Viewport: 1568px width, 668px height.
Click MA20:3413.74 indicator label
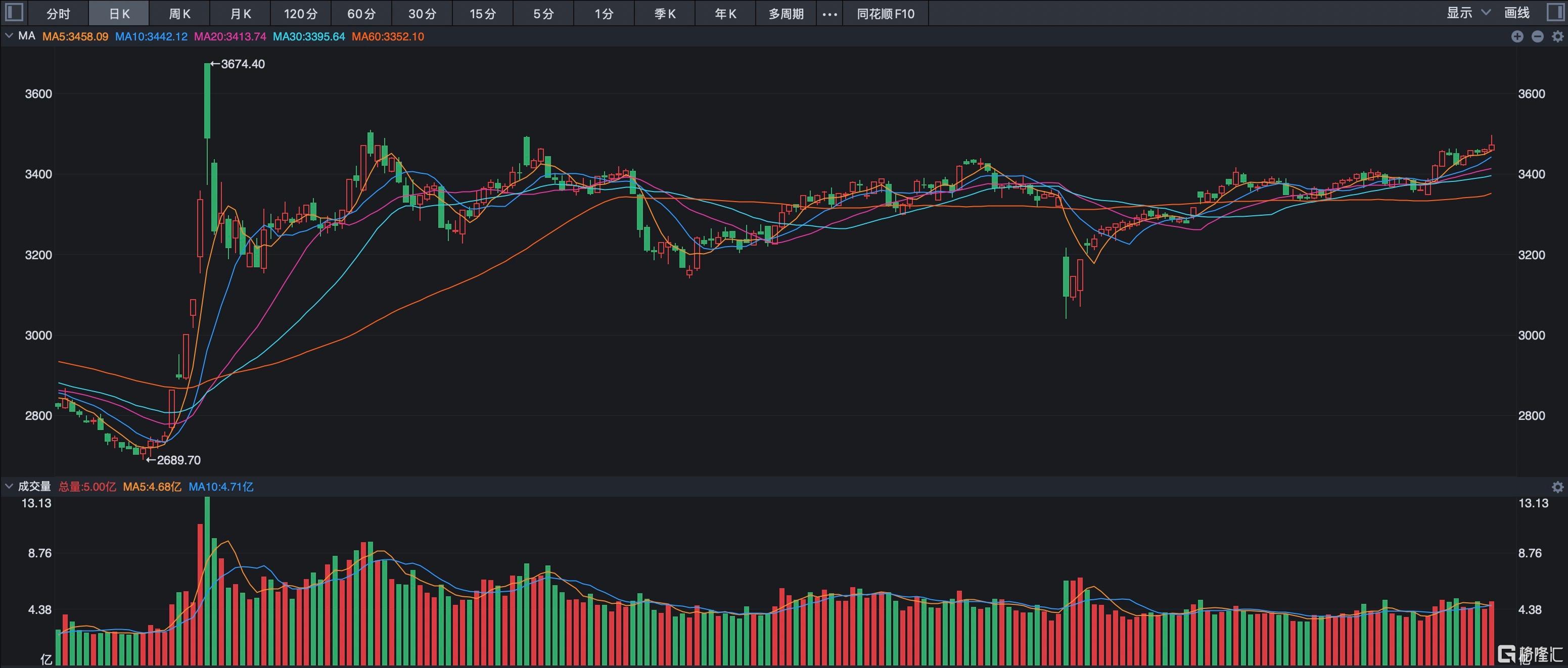click(x=230, y=36)
